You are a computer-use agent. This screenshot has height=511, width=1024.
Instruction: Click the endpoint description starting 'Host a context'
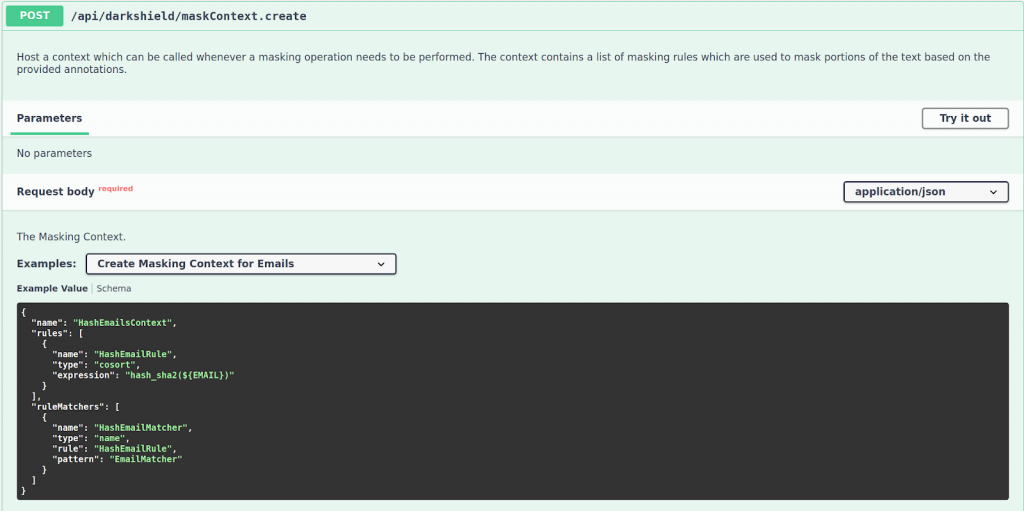[x=504, y=63]
